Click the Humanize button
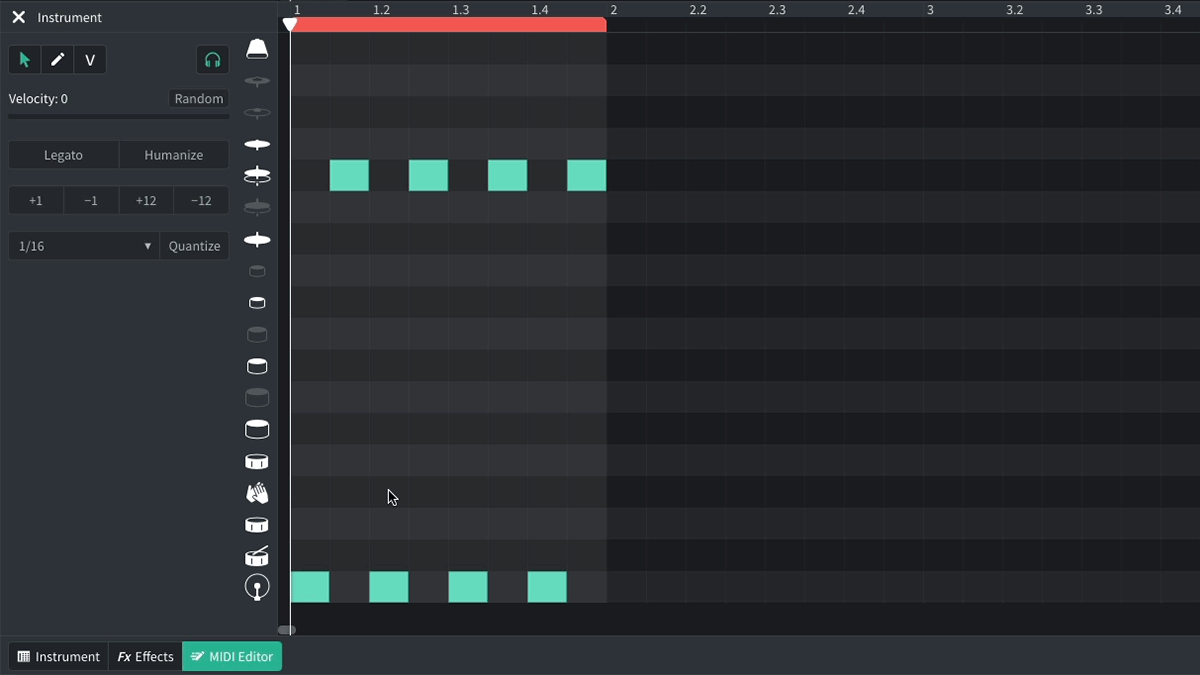The height and width of the screenshot is (675, 1200). point(173,155)
